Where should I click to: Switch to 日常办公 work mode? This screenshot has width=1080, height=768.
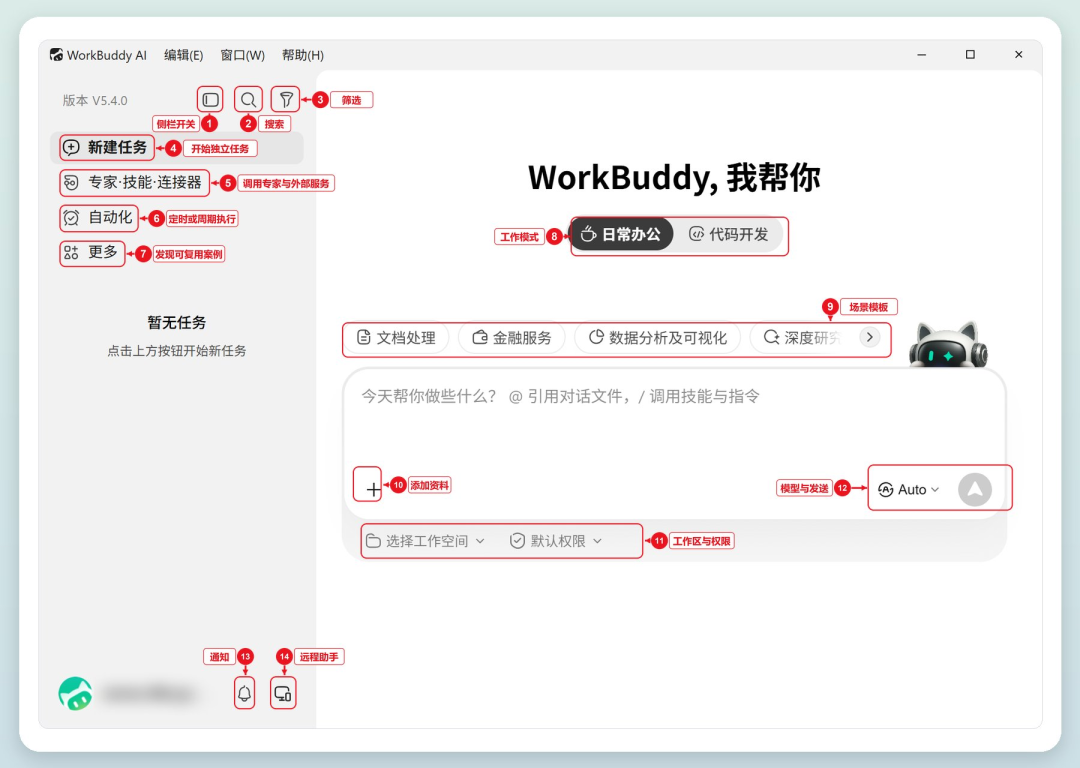click(622, 235)
